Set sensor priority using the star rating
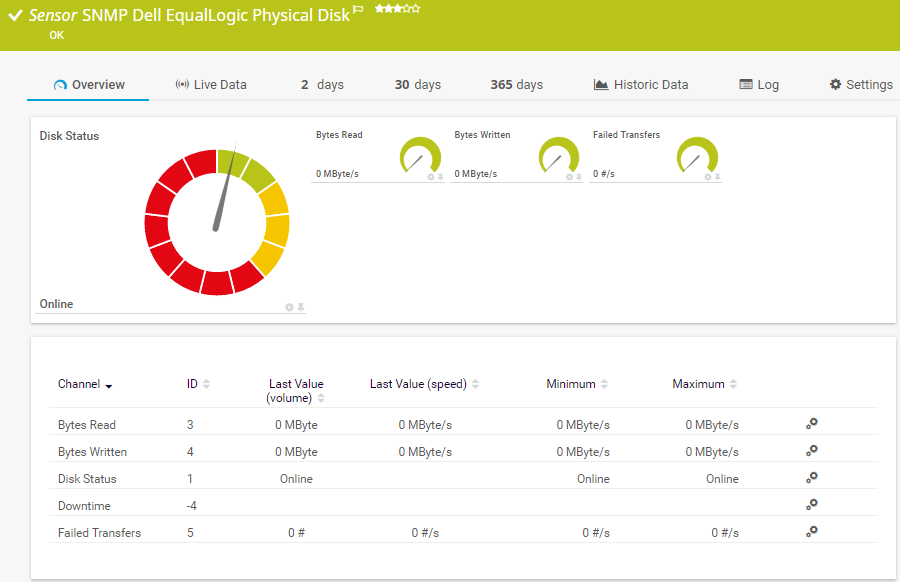Image resolution: width=900 pixels, height=582 pixels. pyautogui.click(x=397, y=9)
